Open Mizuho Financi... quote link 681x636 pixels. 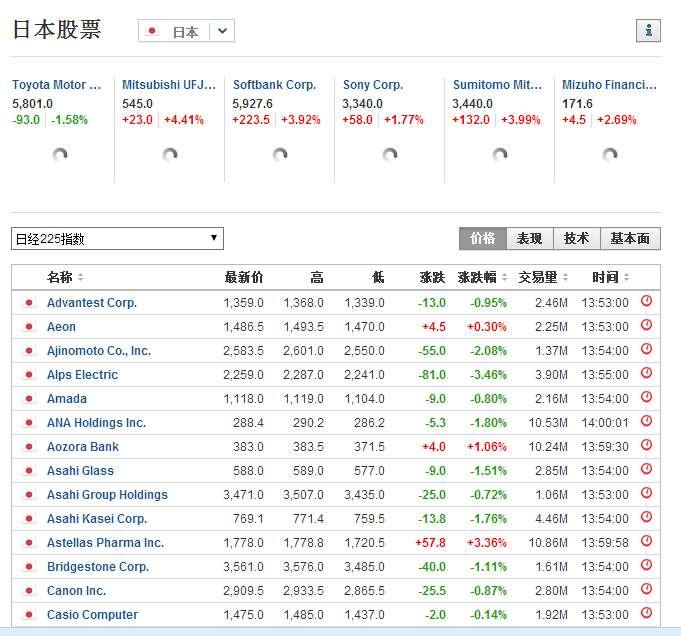click(x=609, y=85)
